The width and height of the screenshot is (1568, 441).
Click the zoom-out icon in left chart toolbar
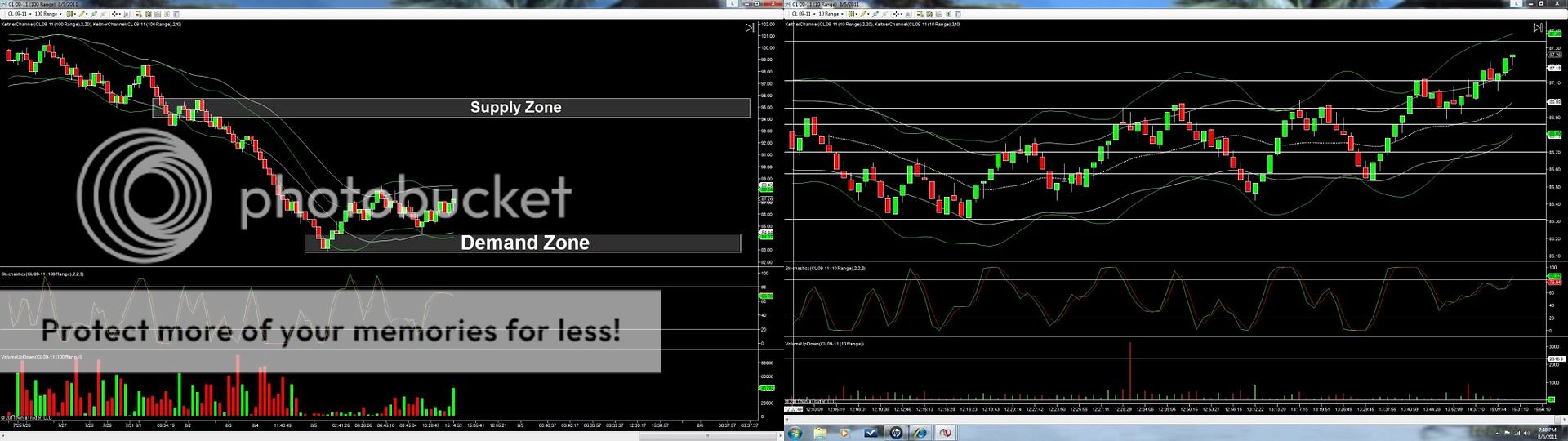tap(103, 14)
